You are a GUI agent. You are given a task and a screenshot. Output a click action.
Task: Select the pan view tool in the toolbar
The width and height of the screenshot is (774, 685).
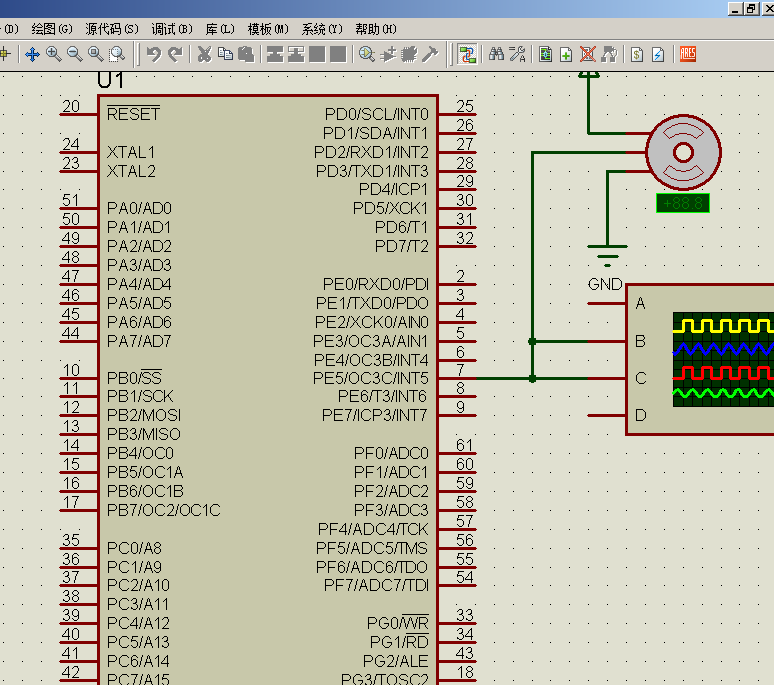[33, 54]
